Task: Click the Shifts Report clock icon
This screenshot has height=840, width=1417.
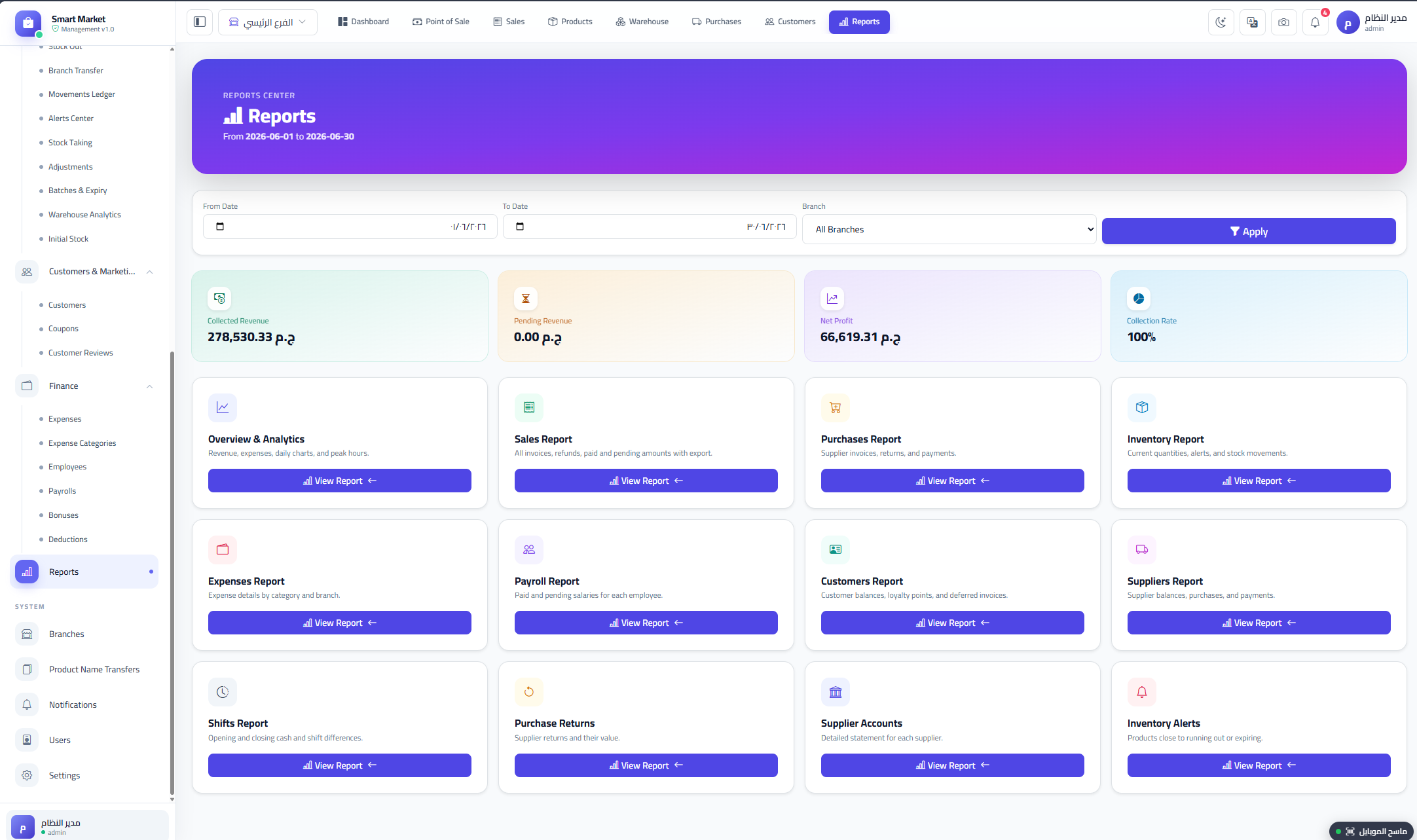Action: (x=223, y=692)
